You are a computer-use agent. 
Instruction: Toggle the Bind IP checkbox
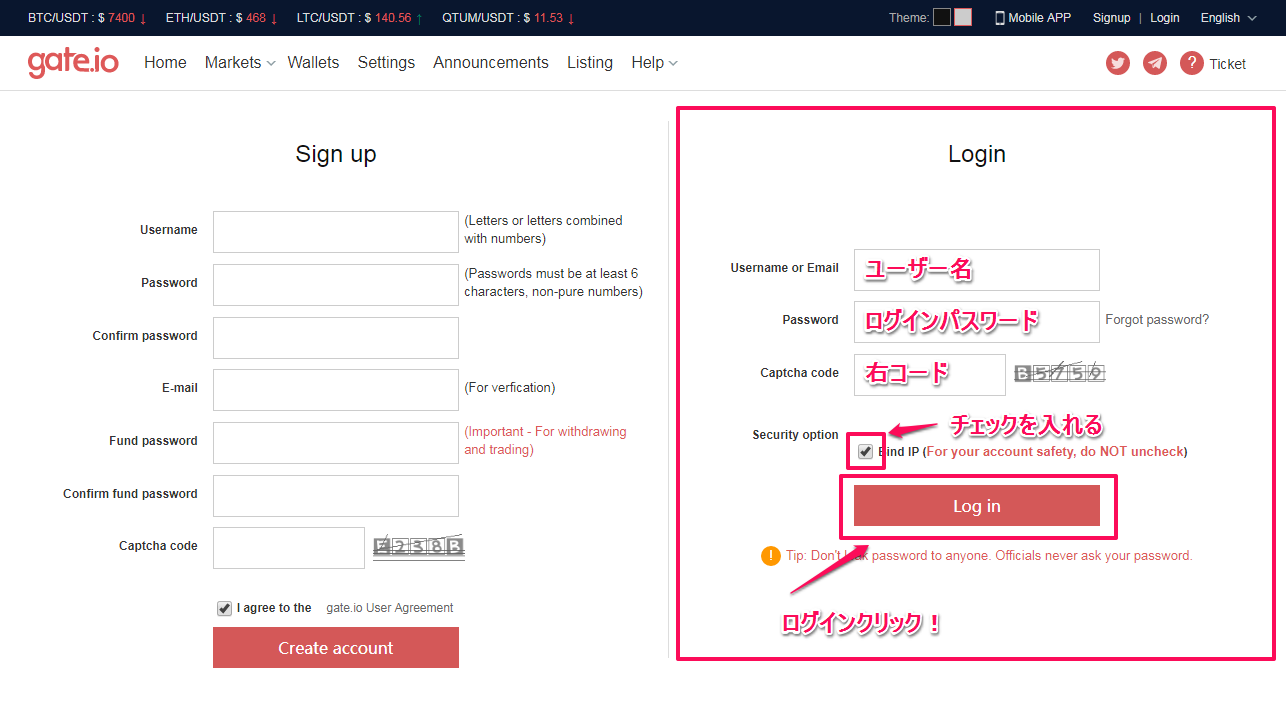(x=865, y=452)
